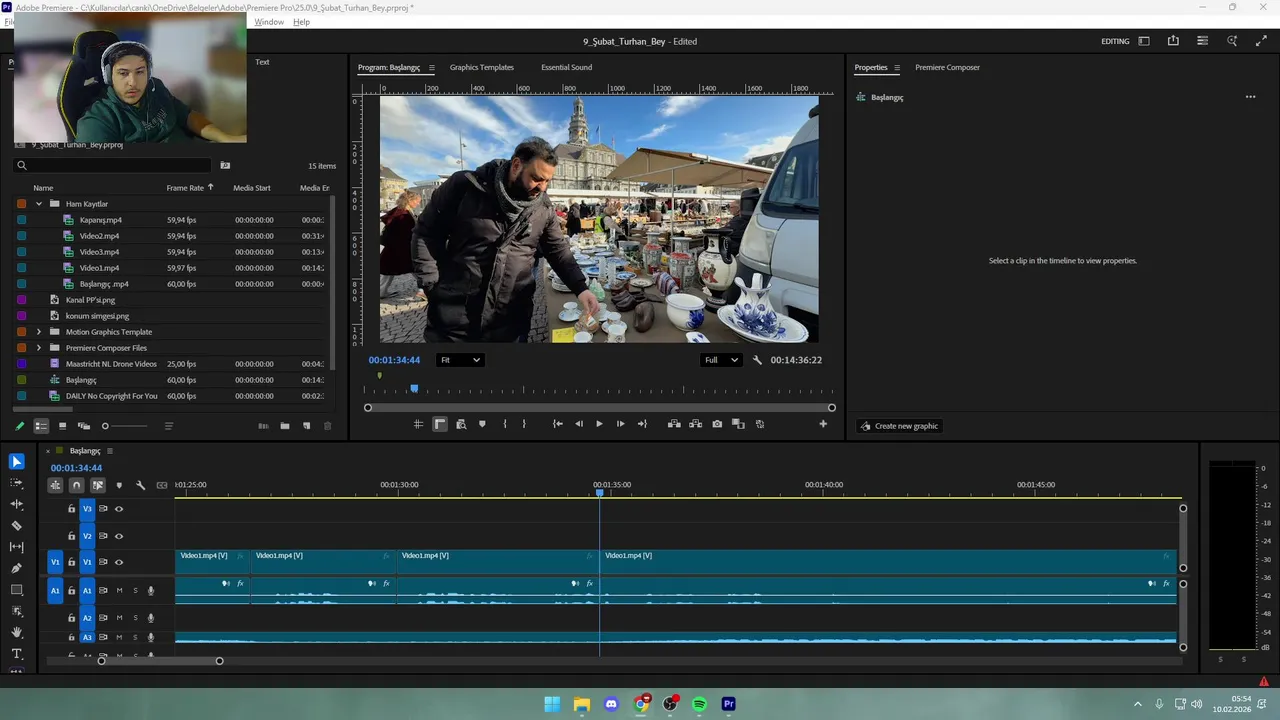Switch Project panel to icon view

point(62,426)
